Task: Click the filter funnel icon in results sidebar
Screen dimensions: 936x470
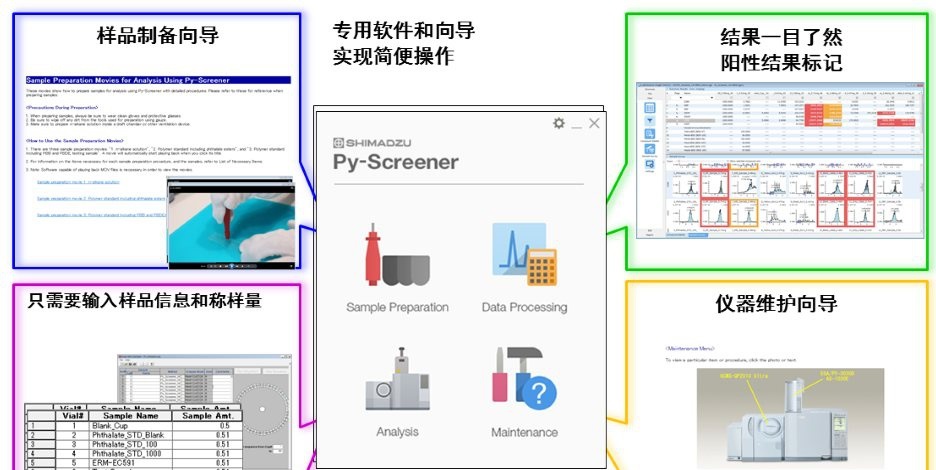Action: [650, 121]
